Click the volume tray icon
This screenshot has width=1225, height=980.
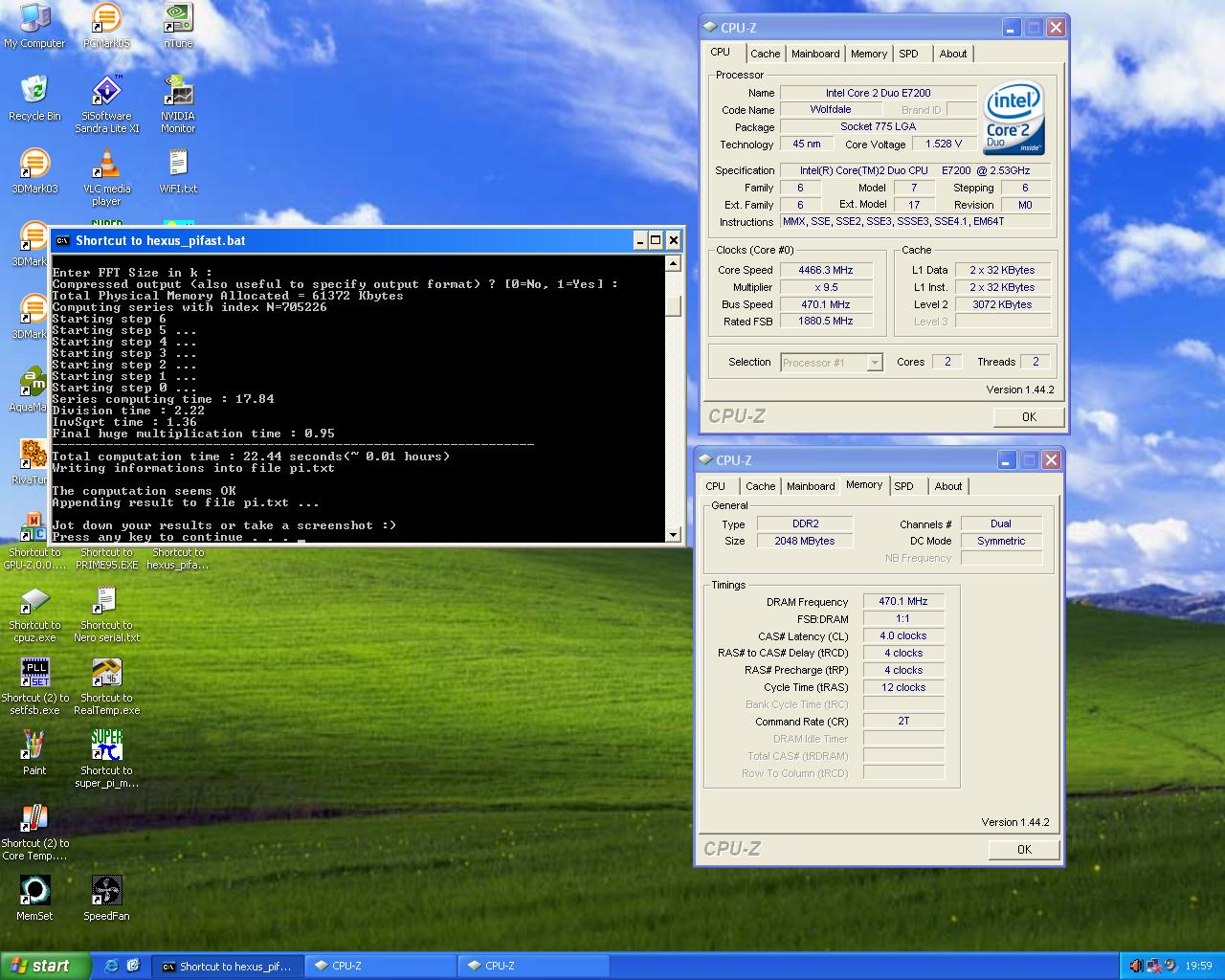click(x=1136, y=966)
